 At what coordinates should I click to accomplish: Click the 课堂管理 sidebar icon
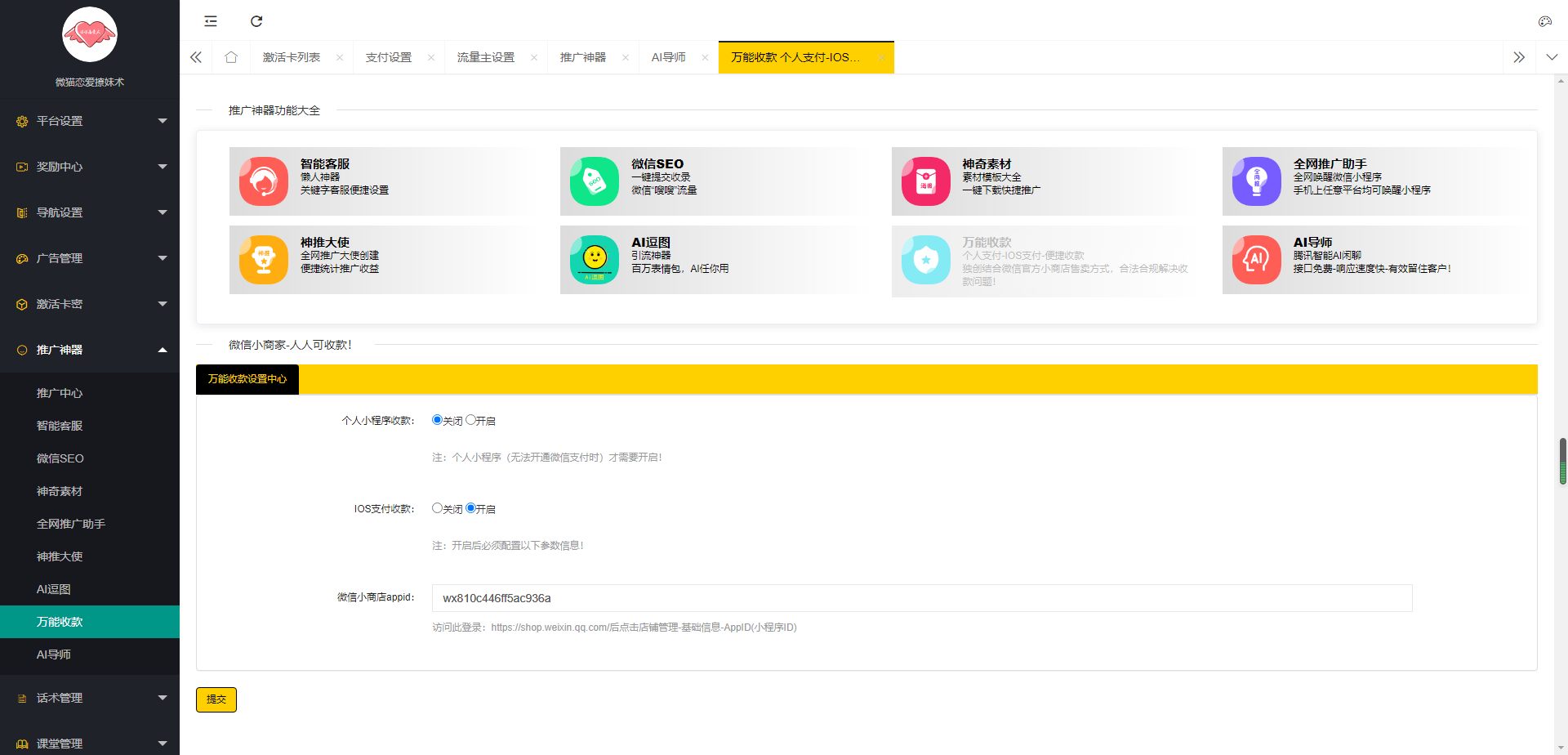coord(22,744)
